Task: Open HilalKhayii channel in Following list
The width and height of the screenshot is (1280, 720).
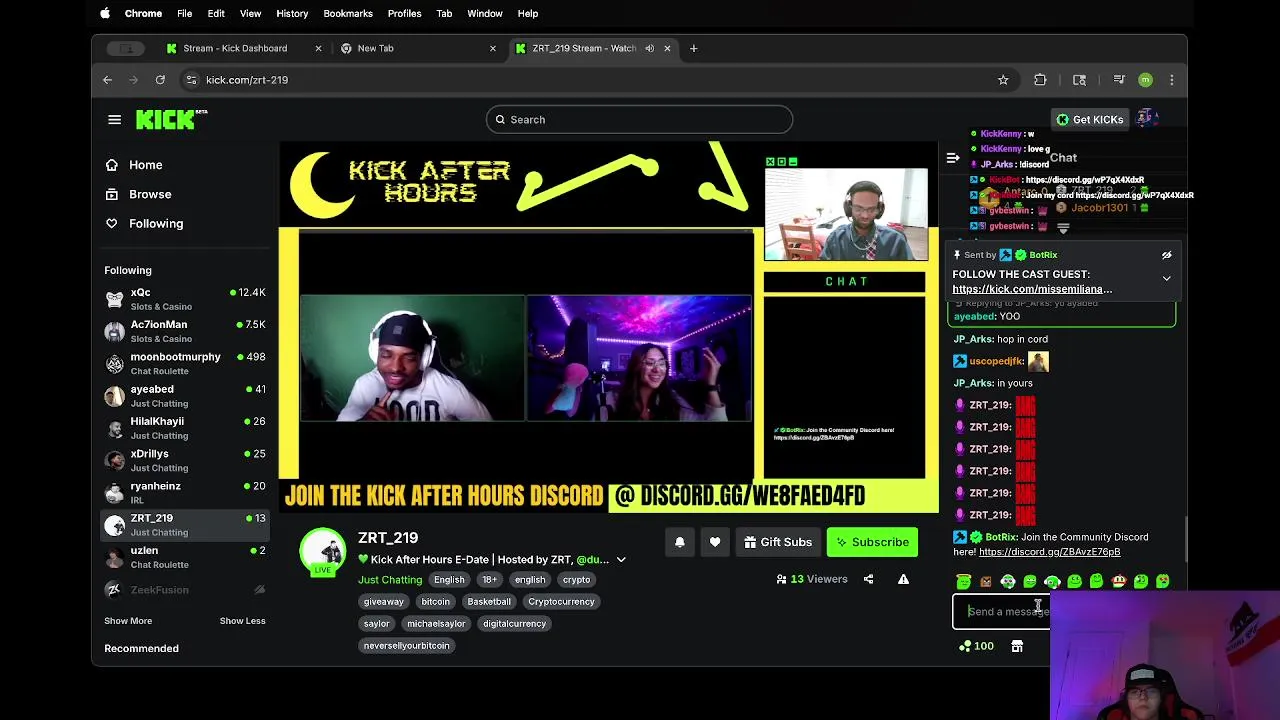Action: coord(185,428)
